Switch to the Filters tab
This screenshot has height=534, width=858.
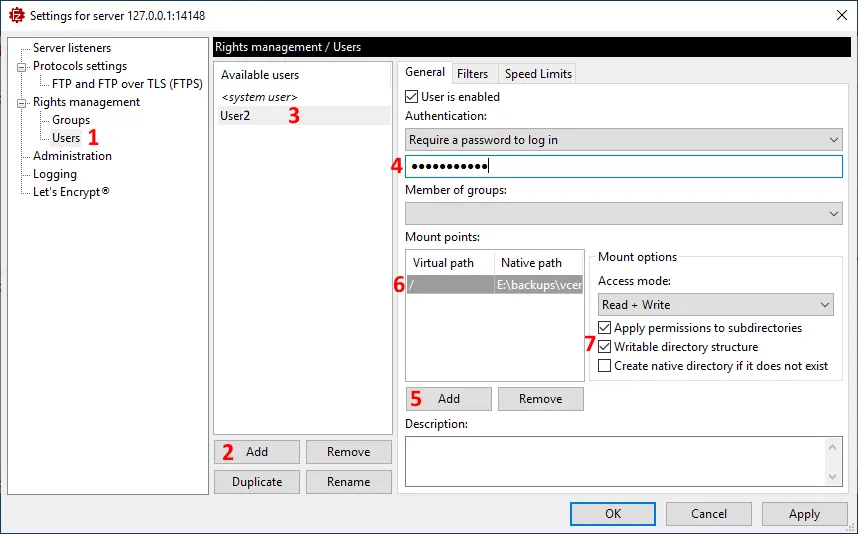coord(472,74)
